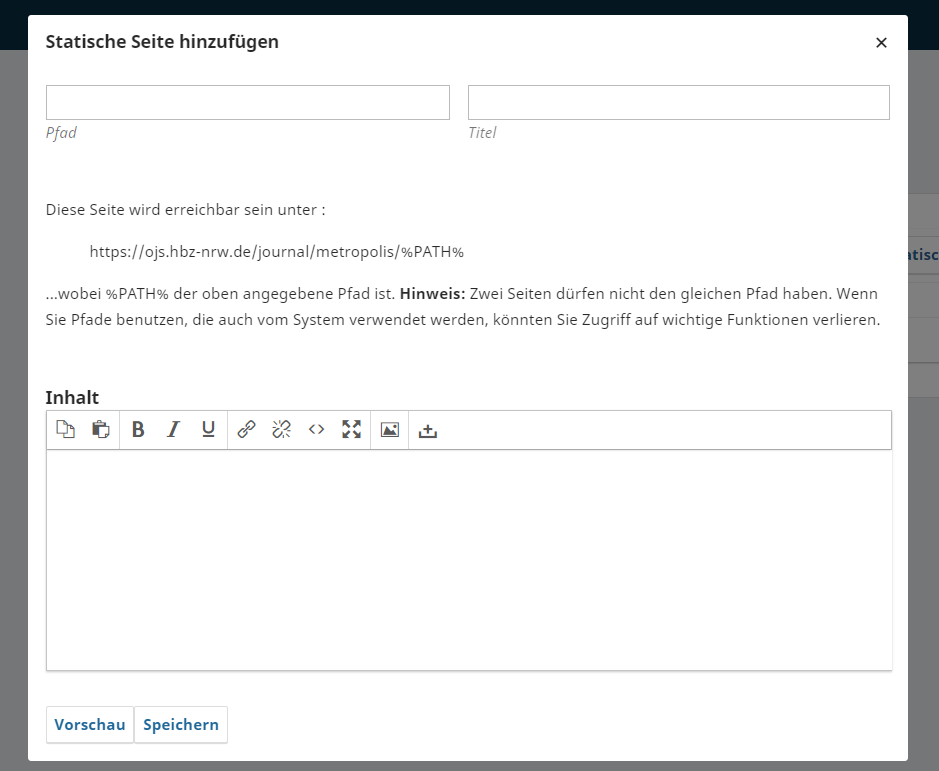
Task: Close the Statische Seite hinzufügen dialog
Action: click(881, 42)
